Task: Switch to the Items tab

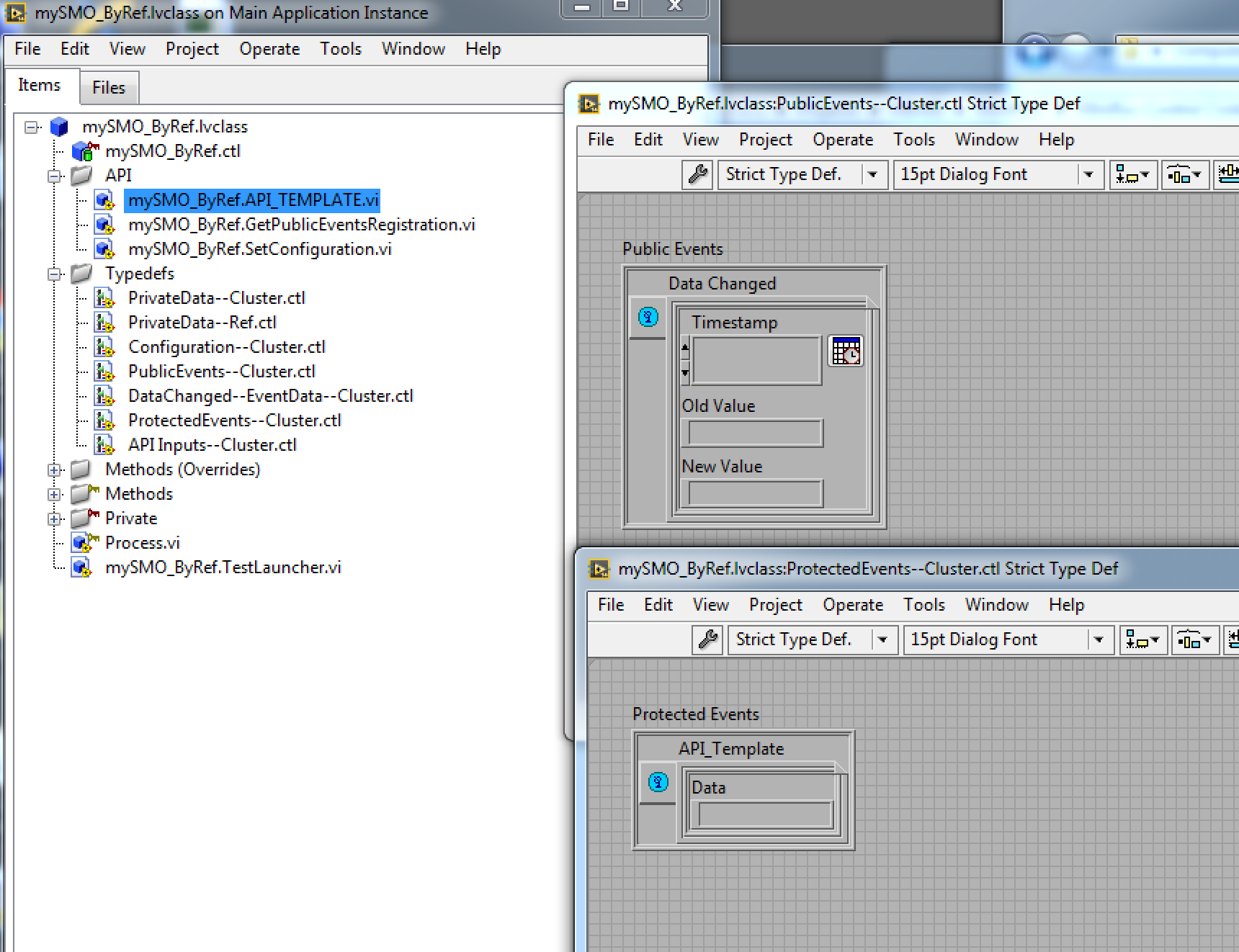Action: (x=39, y=85)
